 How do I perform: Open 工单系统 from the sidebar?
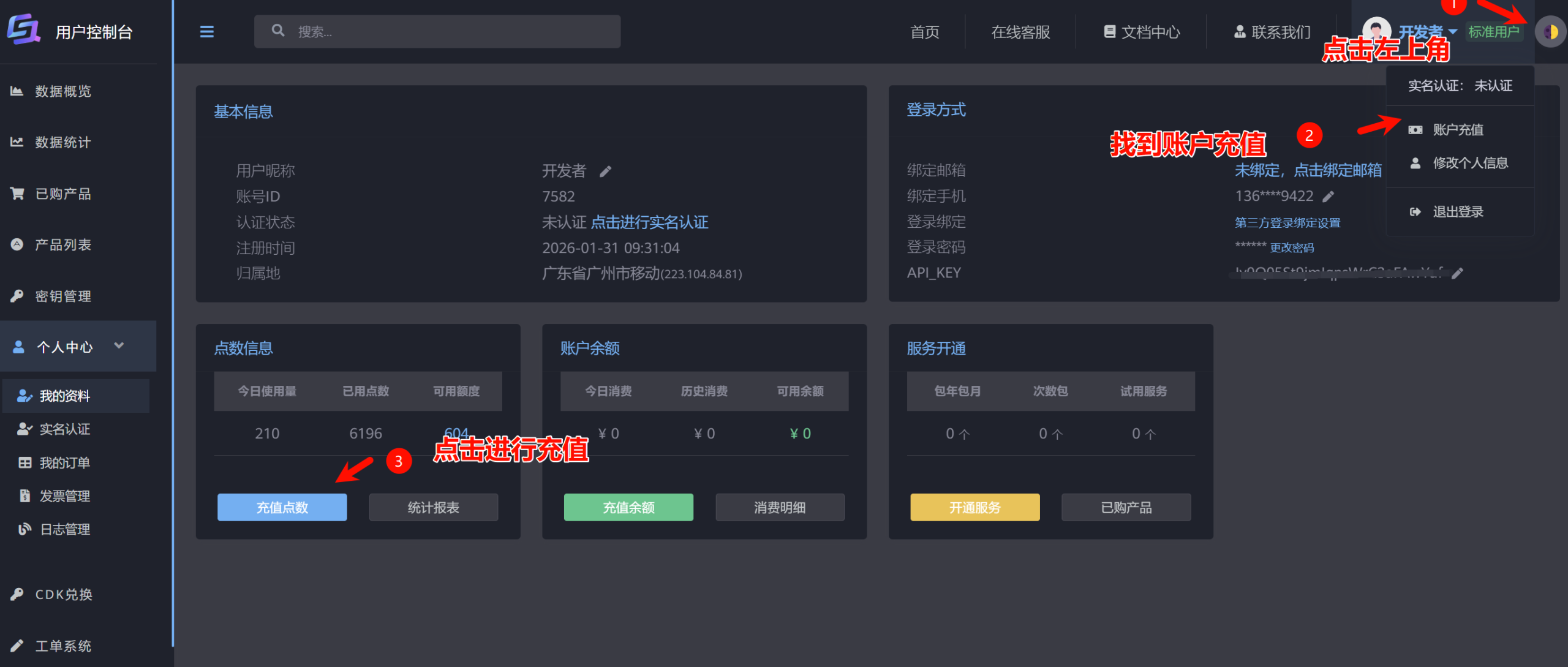(64, 646)
